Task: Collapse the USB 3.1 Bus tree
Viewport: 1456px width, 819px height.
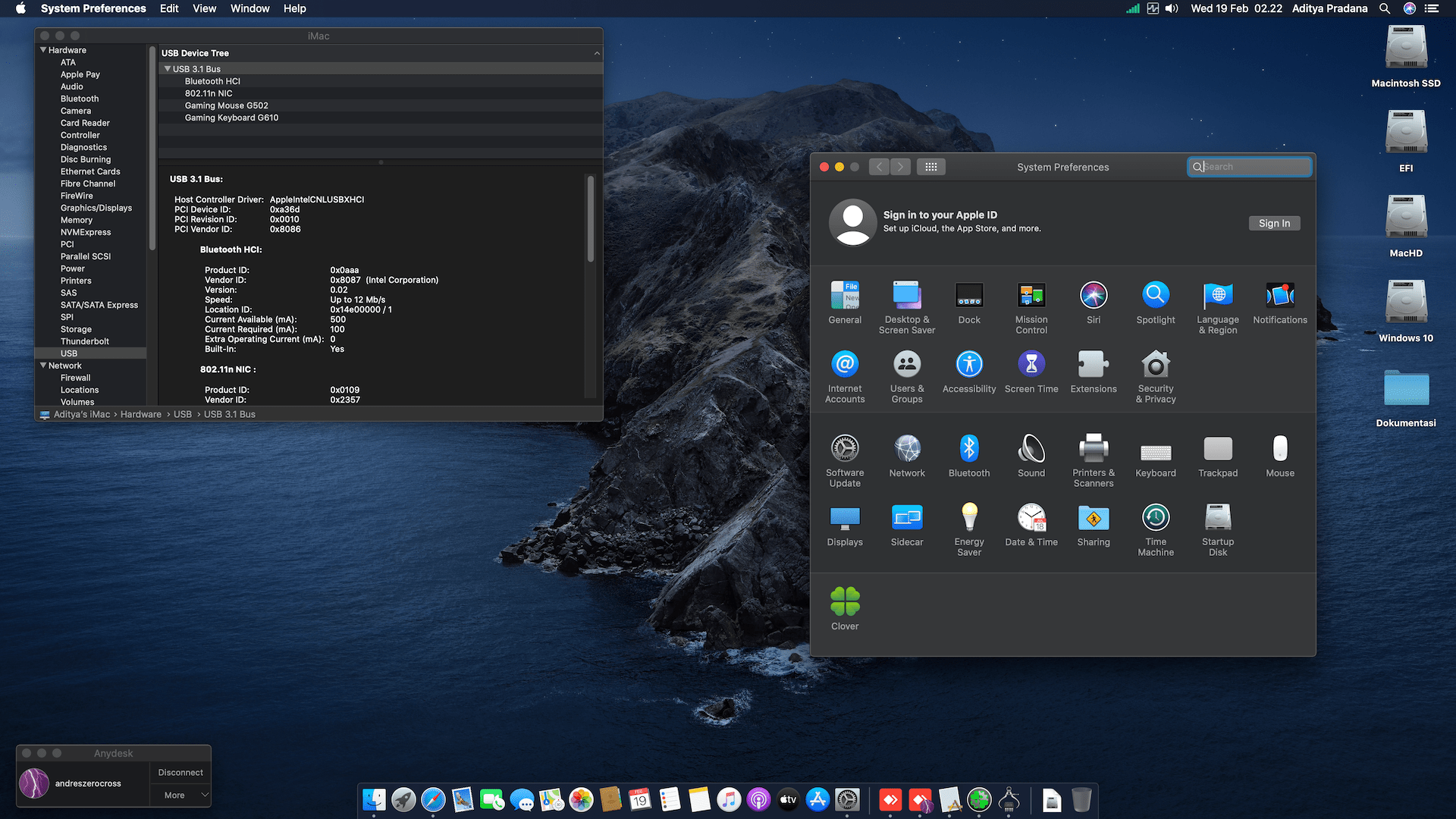Action: click(x=167, y=69)
